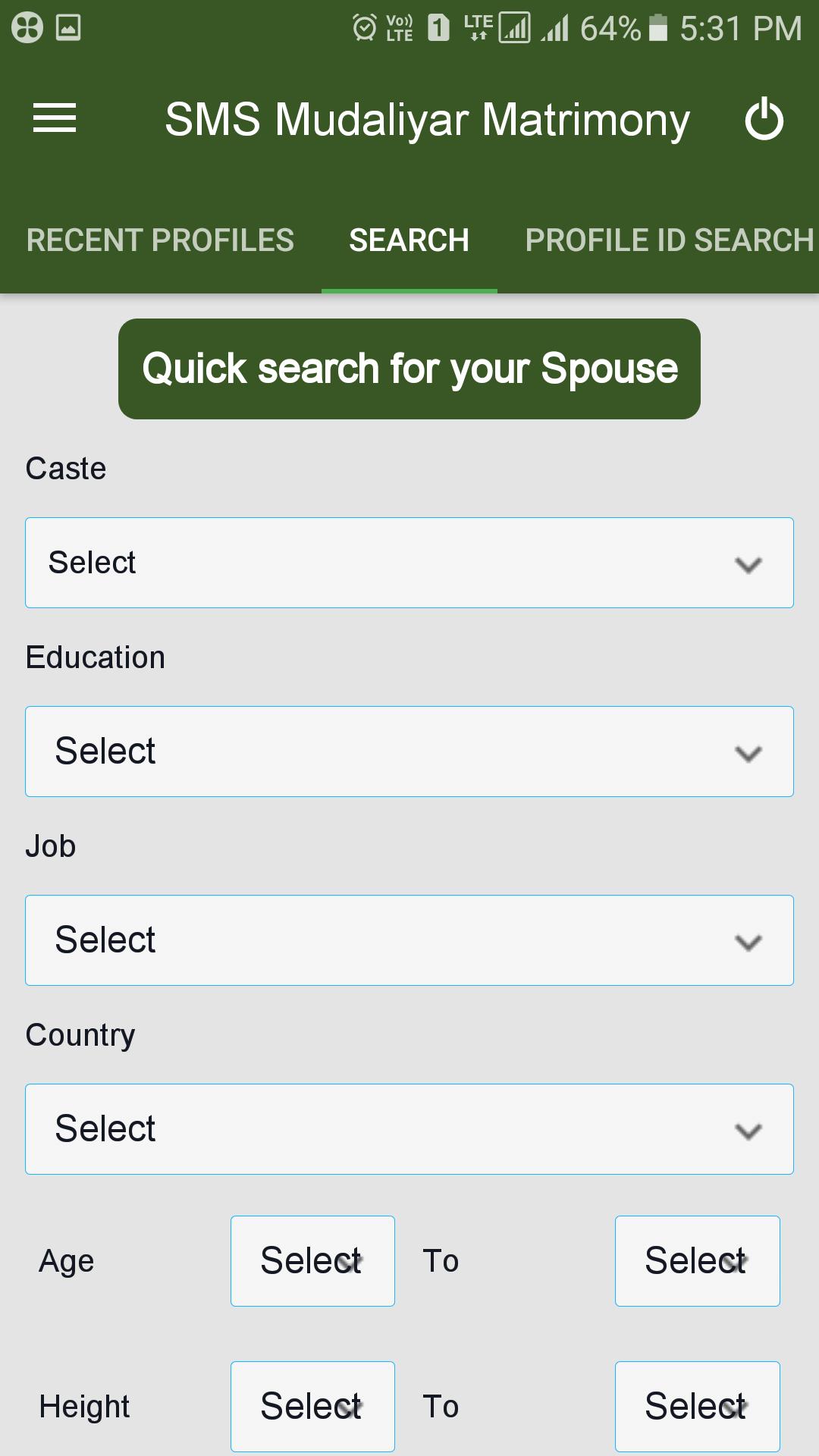Image resolution: width=819 pixels, height=1456 pixels.
Task: Tap the VoLTE indicator icon
Action: pyautogui.click(x=400, y=28)
